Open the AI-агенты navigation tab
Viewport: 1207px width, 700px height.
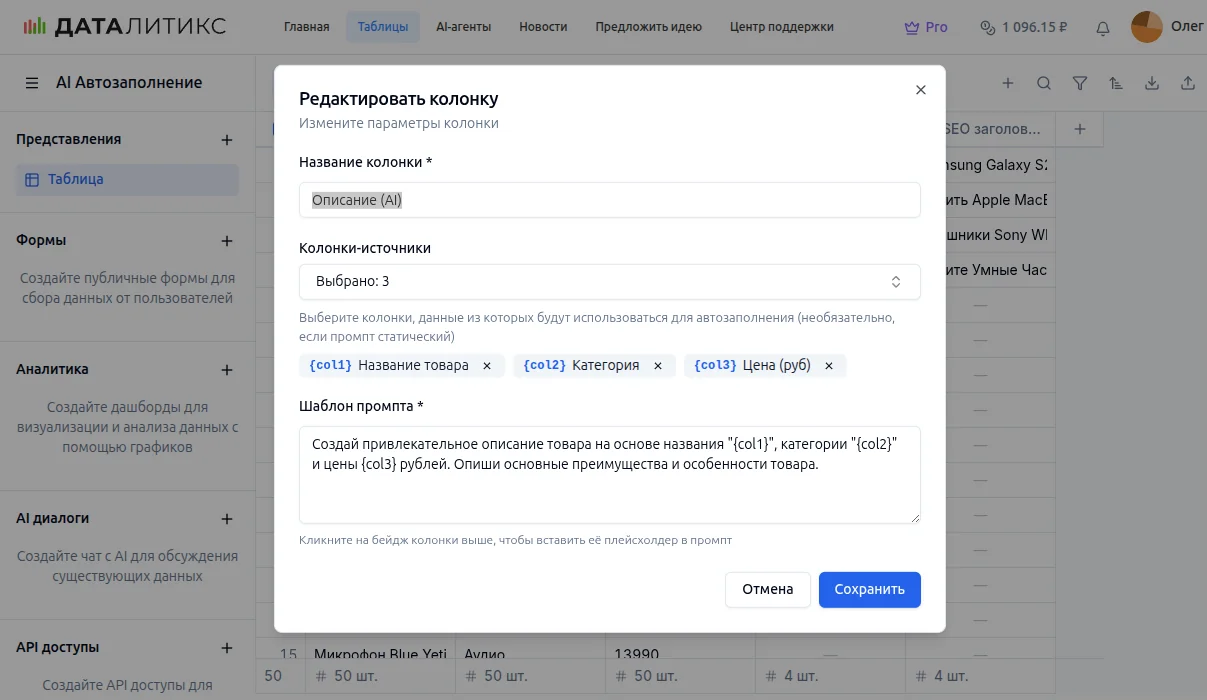pos(464,27)
